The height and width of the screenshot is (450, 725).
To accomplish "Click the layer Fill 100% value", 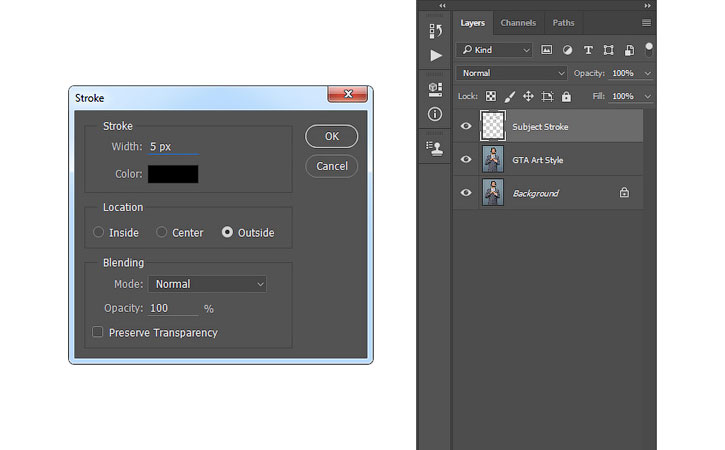I will (x=623, y=96).
